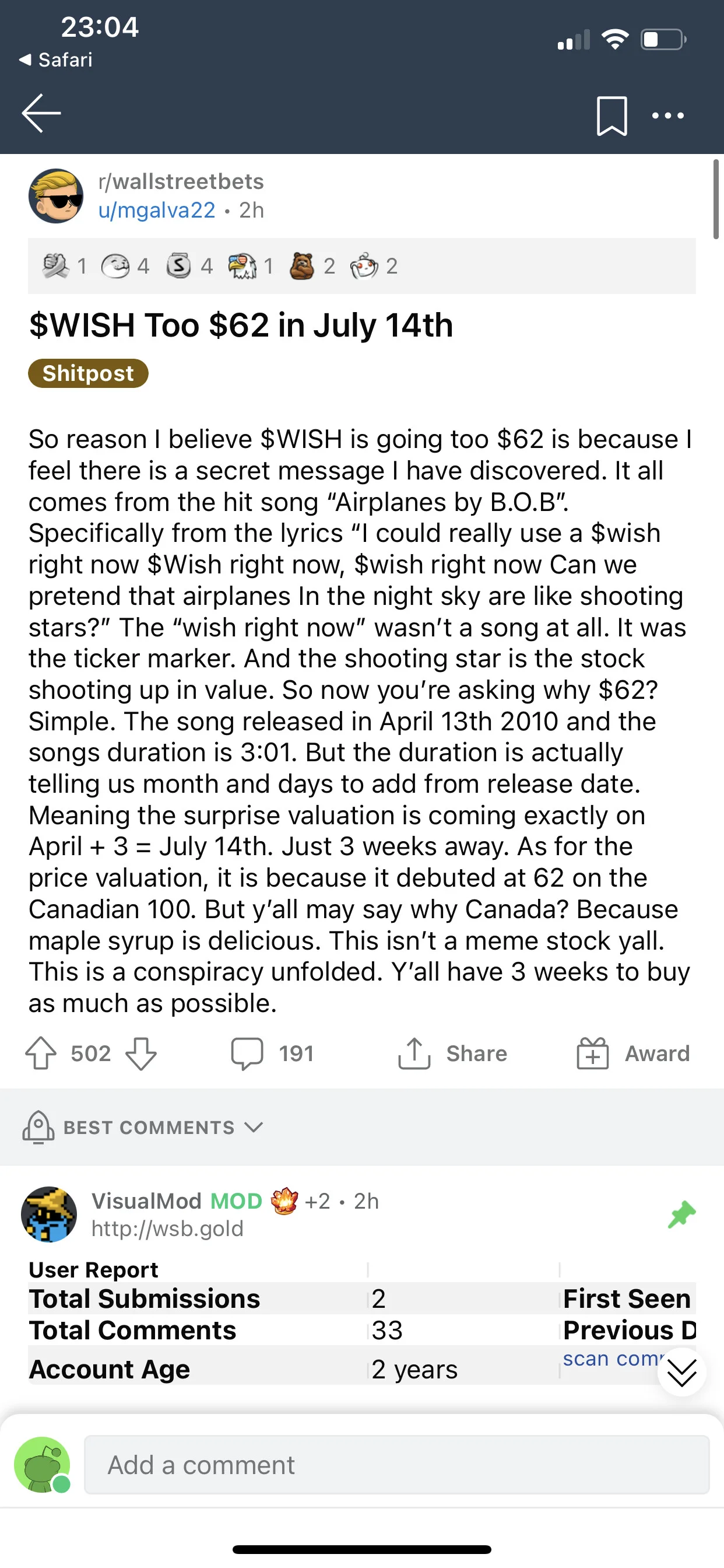Open comments via speech bubble icon
The width and height of the screenshot is (724, 1568).
[247, 1053]
